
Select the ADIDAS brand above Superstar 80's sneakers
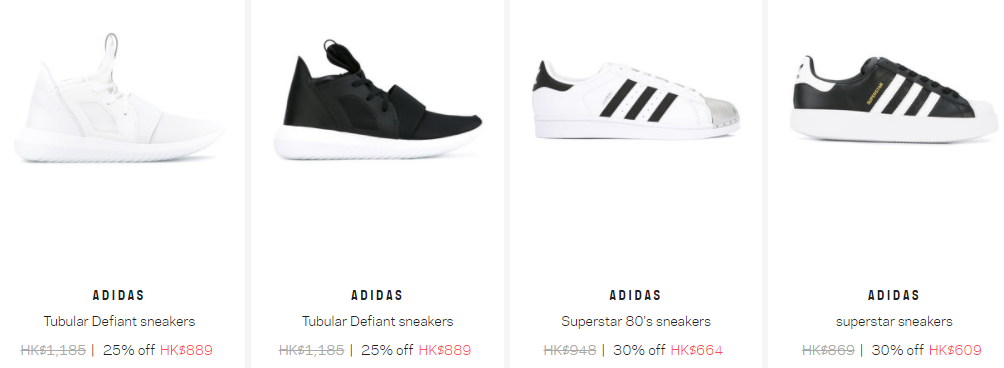tap(635, 296)
